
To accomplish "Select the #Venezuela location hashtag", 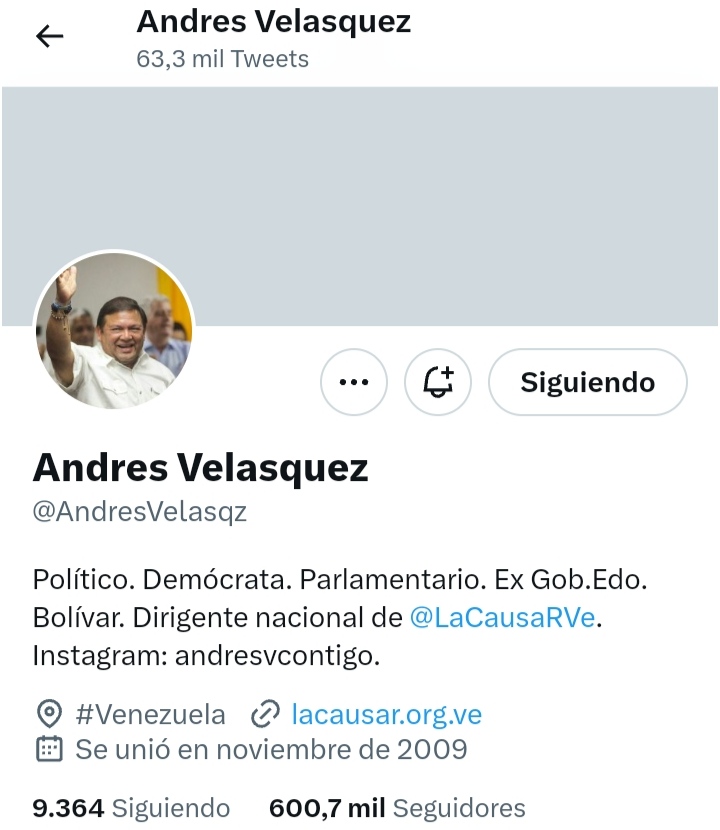I will (x=150, y=715).
